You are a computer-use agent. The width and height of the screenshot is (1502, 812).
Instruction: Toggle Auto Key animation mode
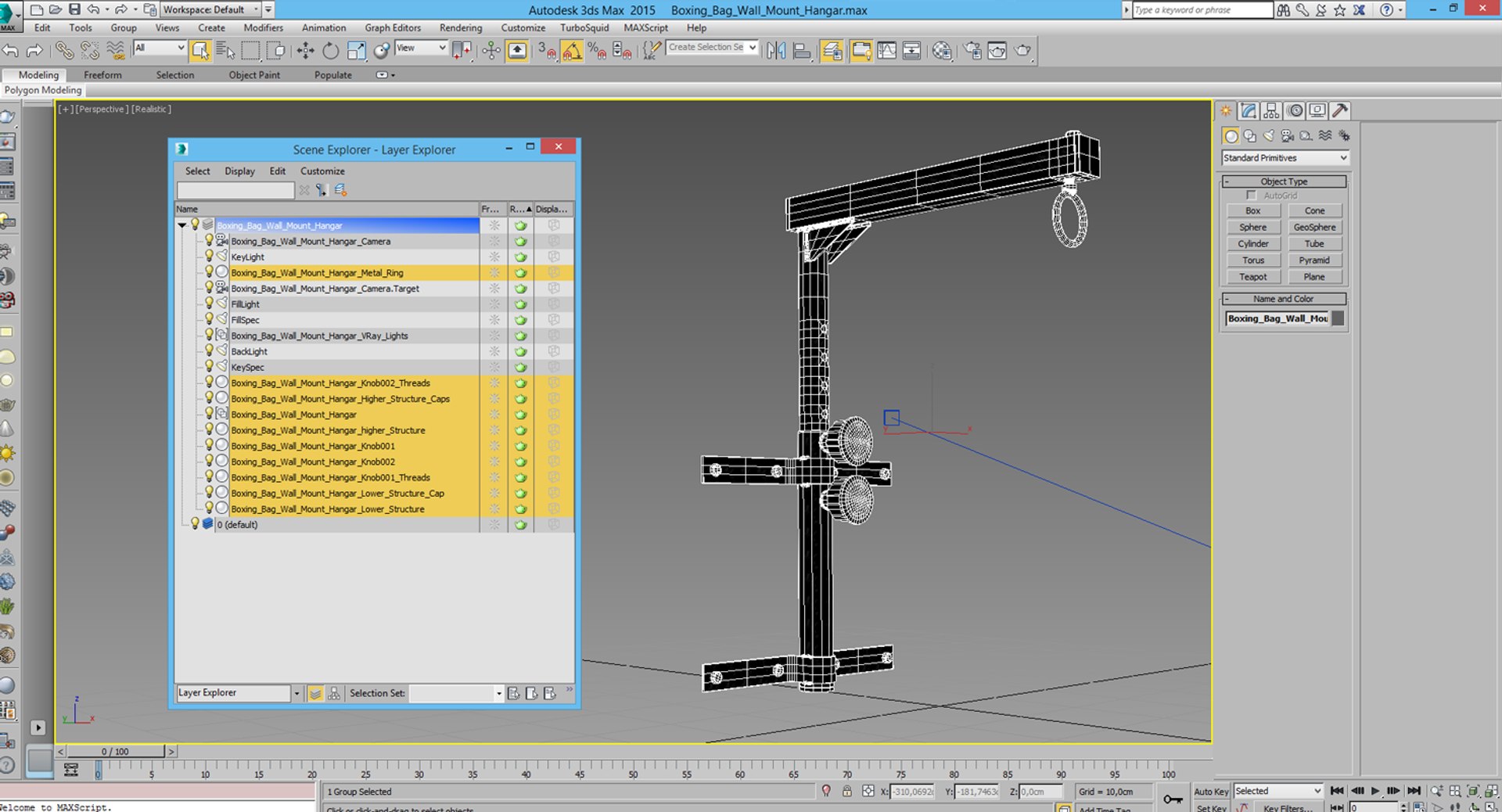(x=1210, y=792)
